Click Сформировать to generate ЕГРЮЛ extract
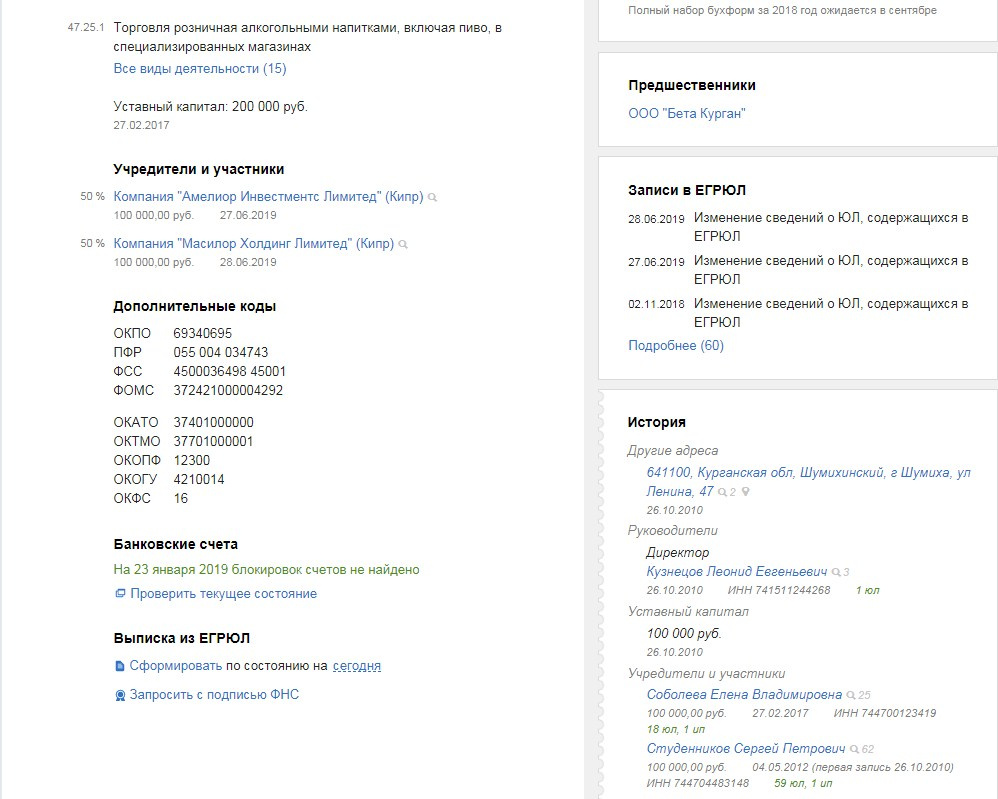 (x=176, y=666)
